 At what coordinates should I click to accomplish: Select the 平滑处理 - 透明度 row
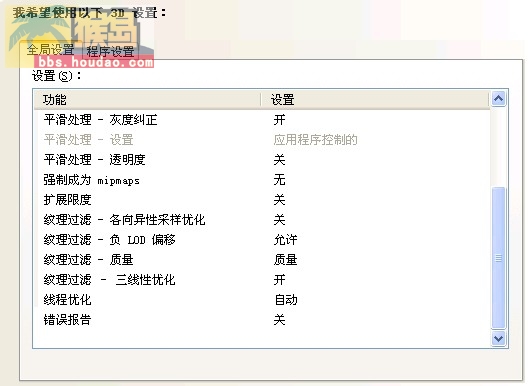pos(262,160)
